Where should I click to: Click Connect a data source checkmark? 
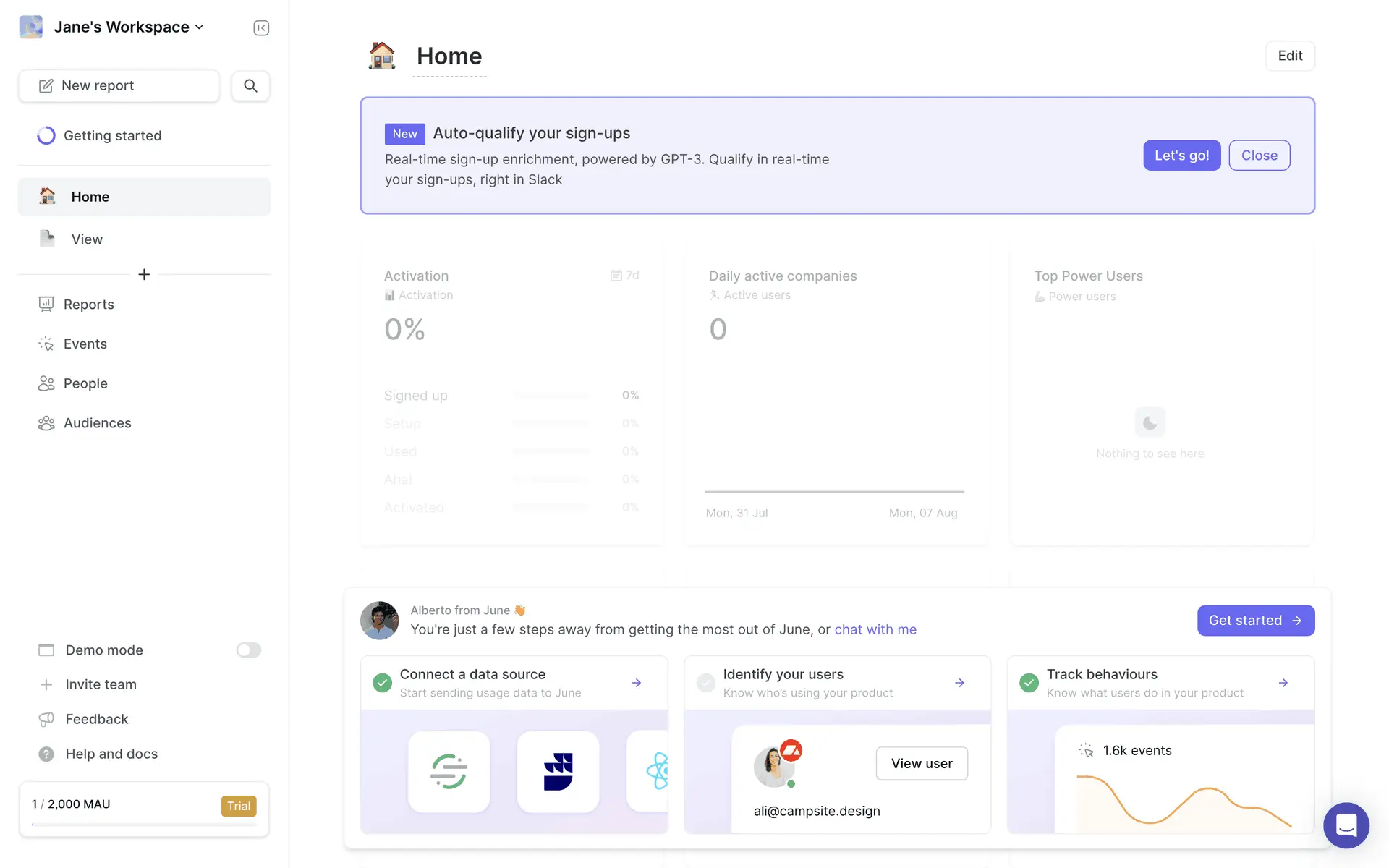tap(382, 683)
